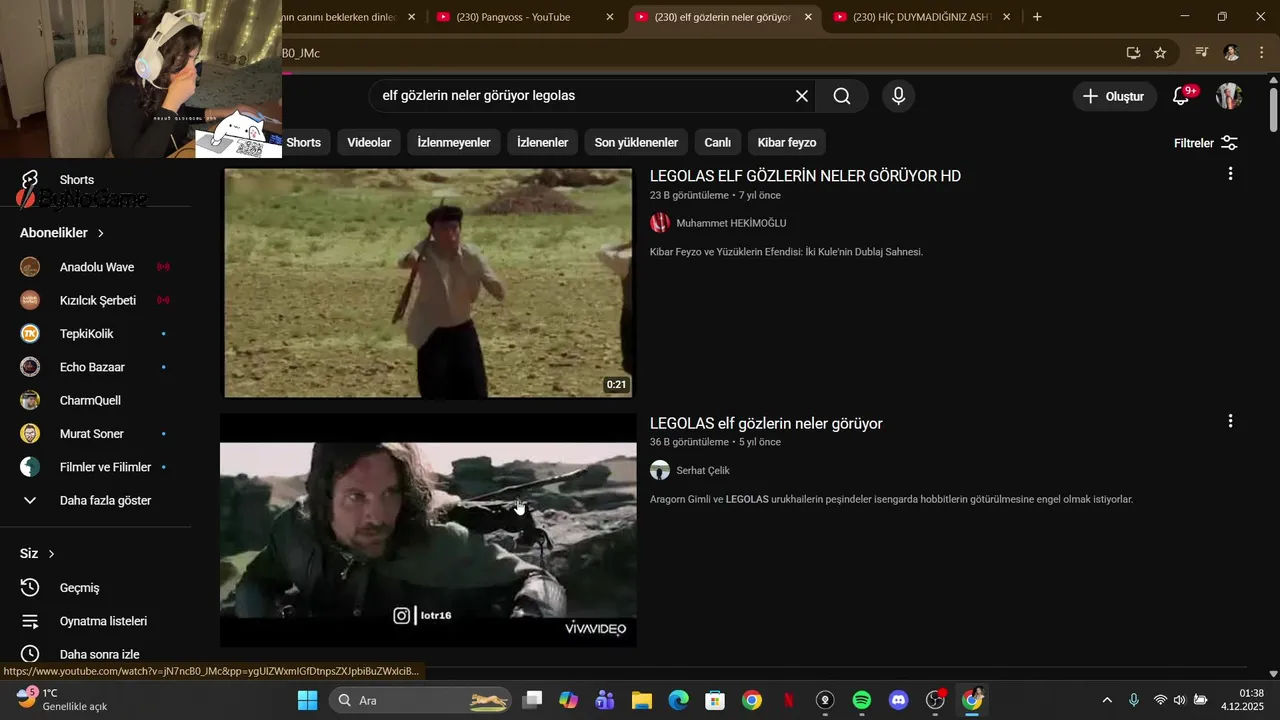The height and width of the screenshot is (720, 1280).
Task: Clear the YouTube search box text
Action: tap(802, 96)
